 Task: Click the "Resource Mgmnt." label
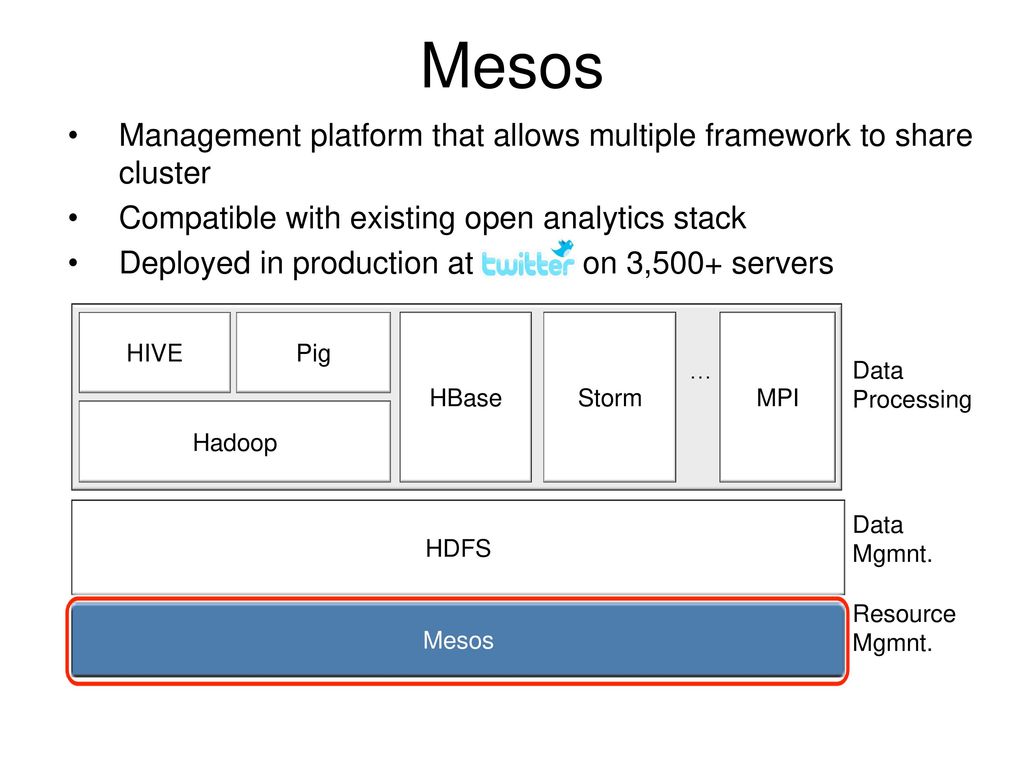pos(904,628)
